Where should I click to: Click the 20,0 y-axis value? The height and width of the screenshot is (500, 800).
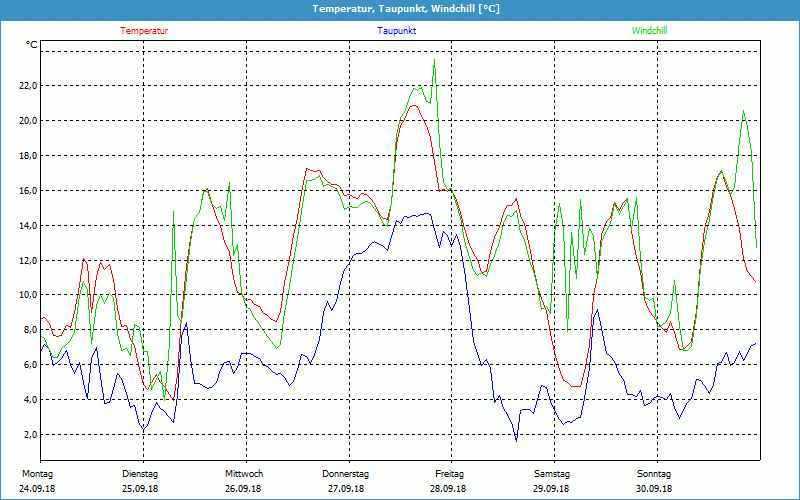29,121
